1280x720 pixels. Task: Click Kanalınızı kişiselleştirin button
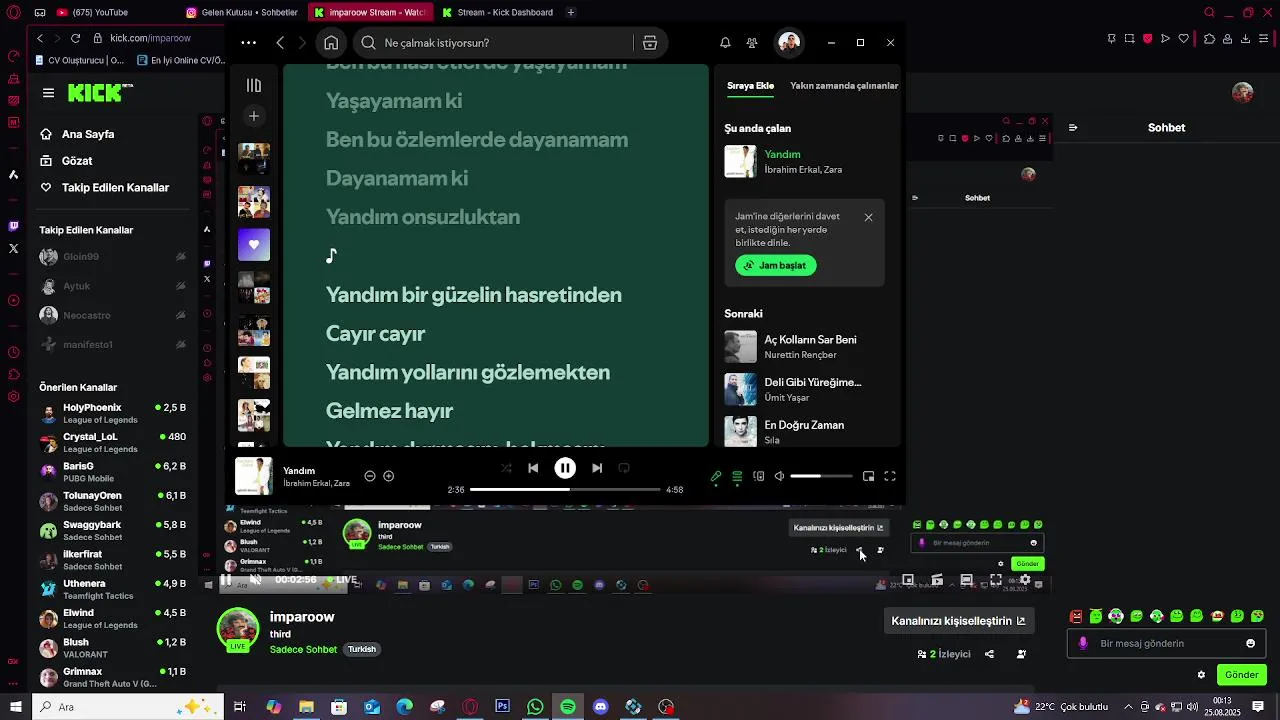coord(958,621)
